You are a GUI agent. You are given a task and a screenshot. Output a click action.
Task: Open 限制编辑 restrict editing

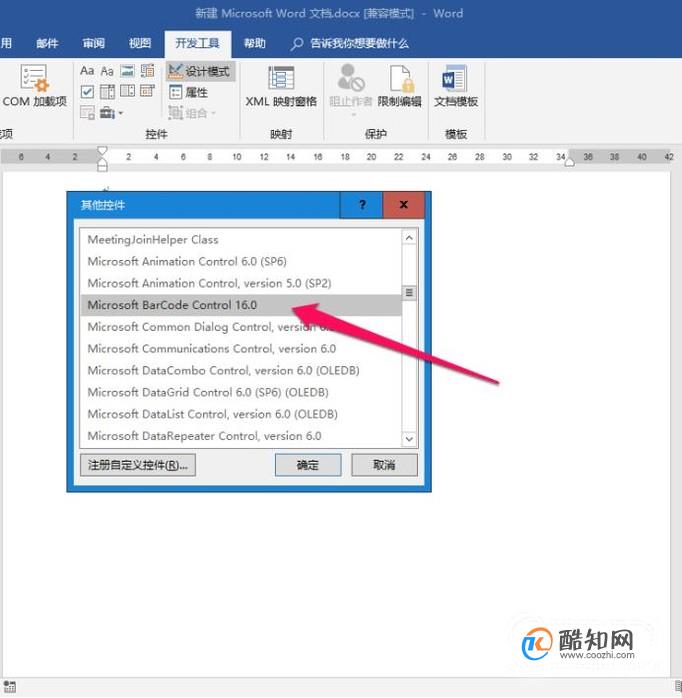click(400, 86)
